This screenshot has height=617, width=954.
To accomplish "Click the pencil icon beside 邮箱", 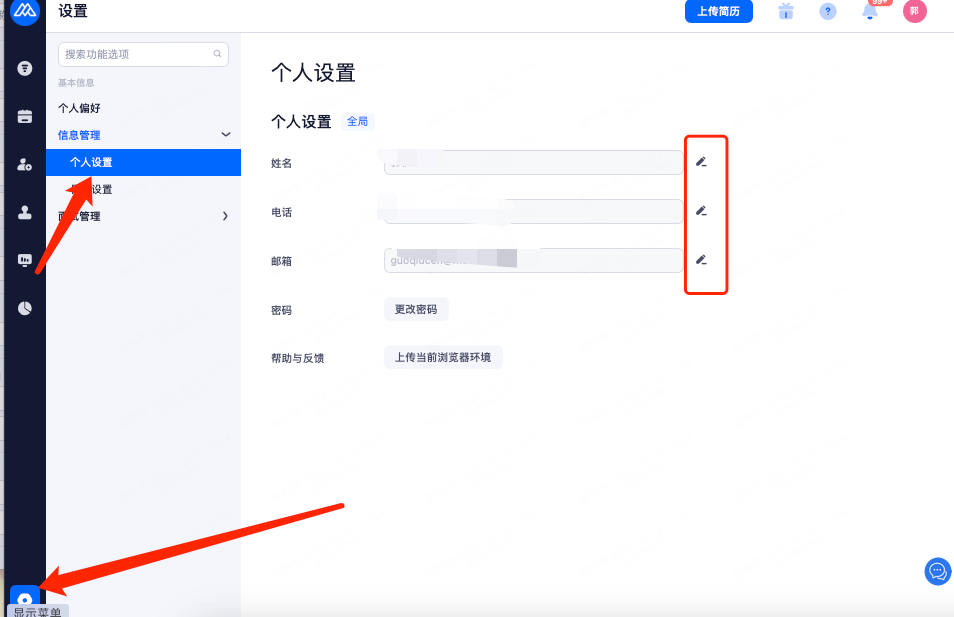I will pos(701,260).
